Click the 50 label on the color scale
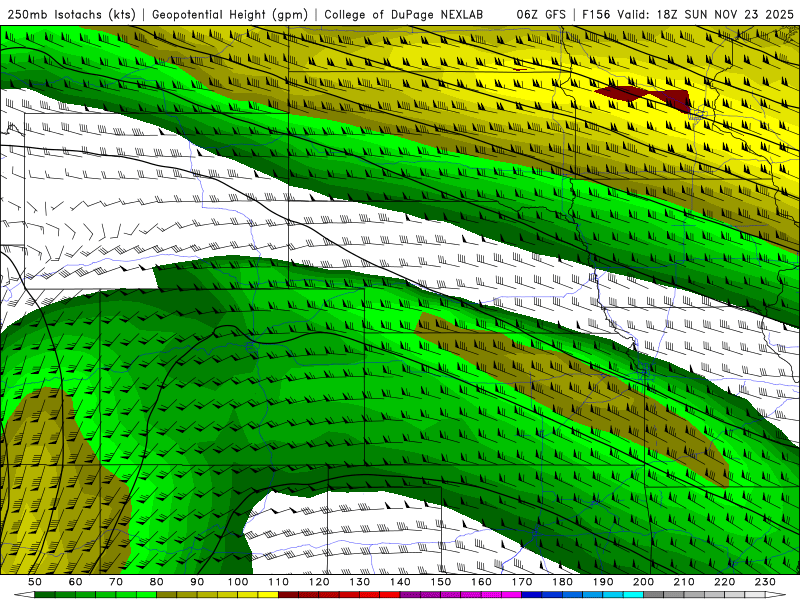This screenshot has width=800, height=600. pos(35,582)
